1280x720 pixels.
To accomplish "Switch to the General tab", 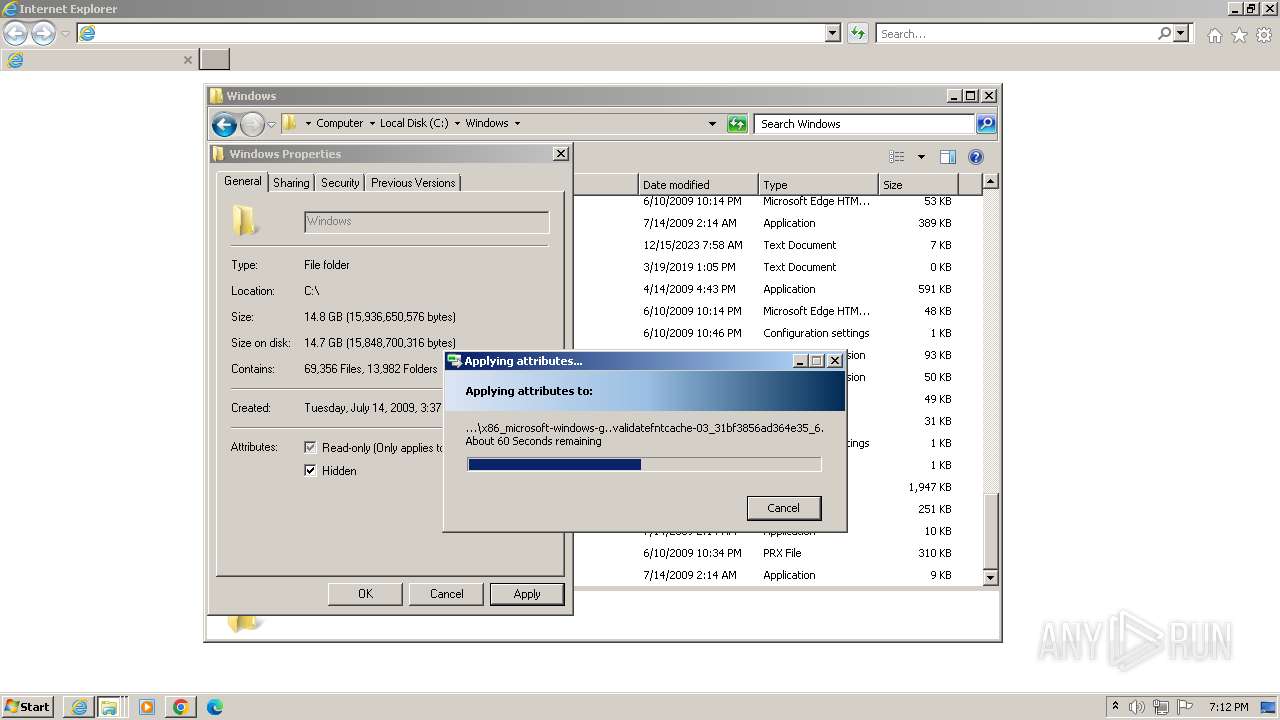I will coord(243,181).
